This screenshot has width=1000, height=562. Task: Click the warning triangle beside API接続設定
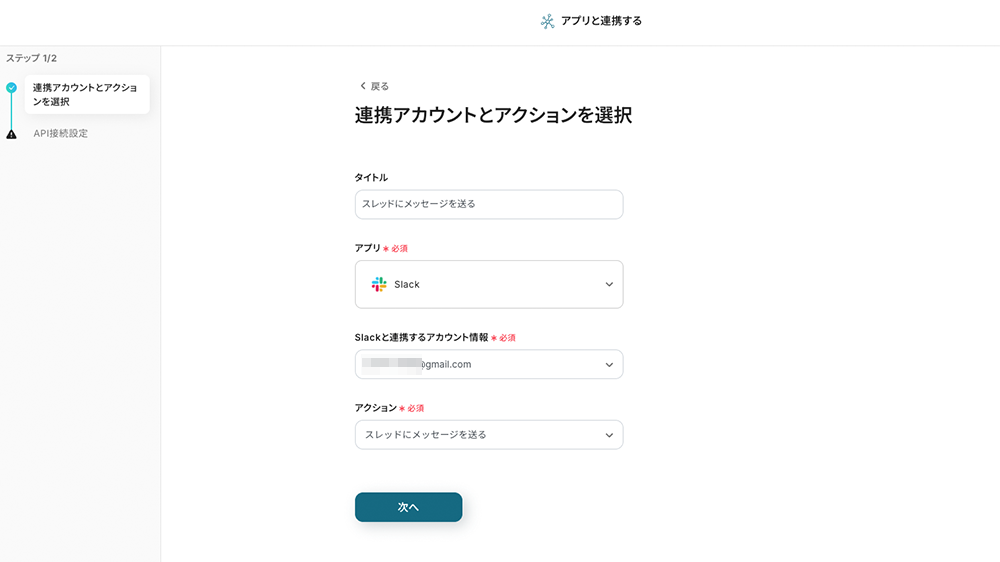12,134
